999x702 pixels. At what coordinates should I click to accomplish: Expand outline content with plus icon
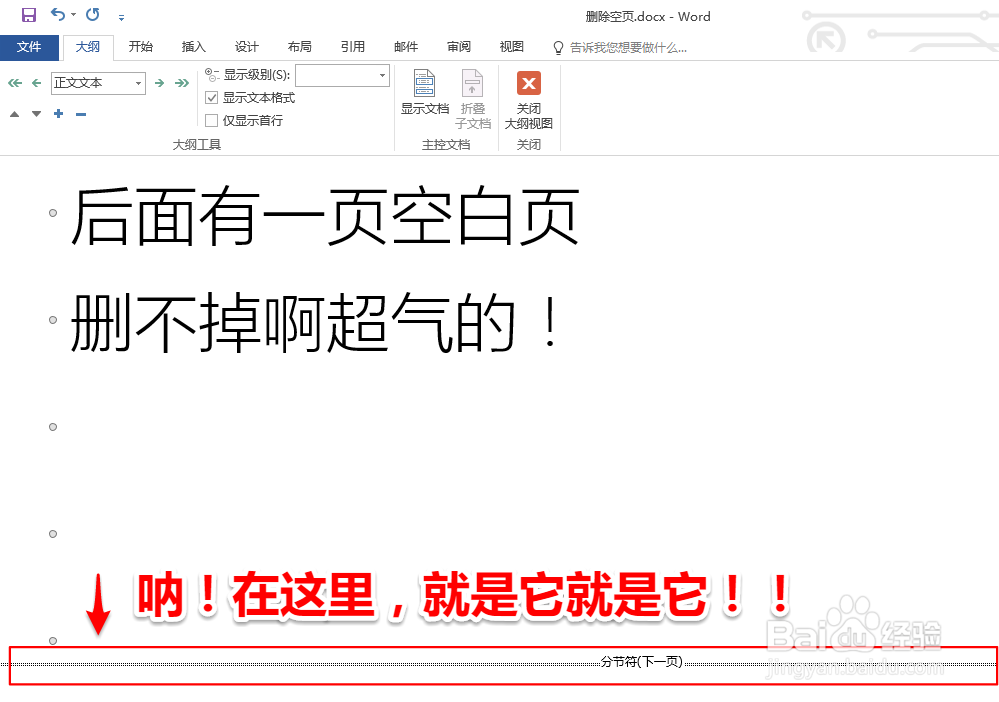57,113
